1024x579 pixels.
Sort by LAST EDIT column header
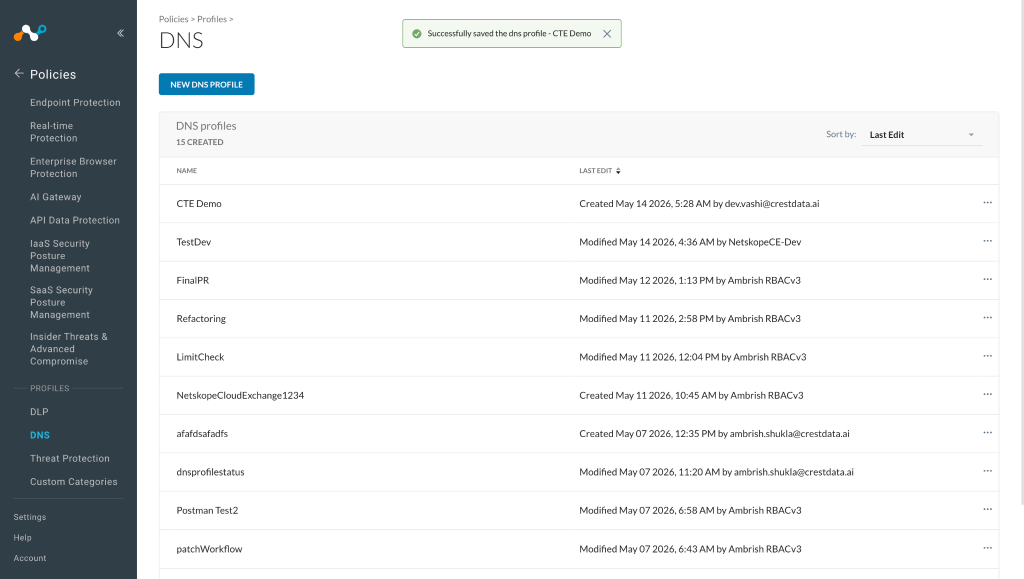(x=596, y=171)
